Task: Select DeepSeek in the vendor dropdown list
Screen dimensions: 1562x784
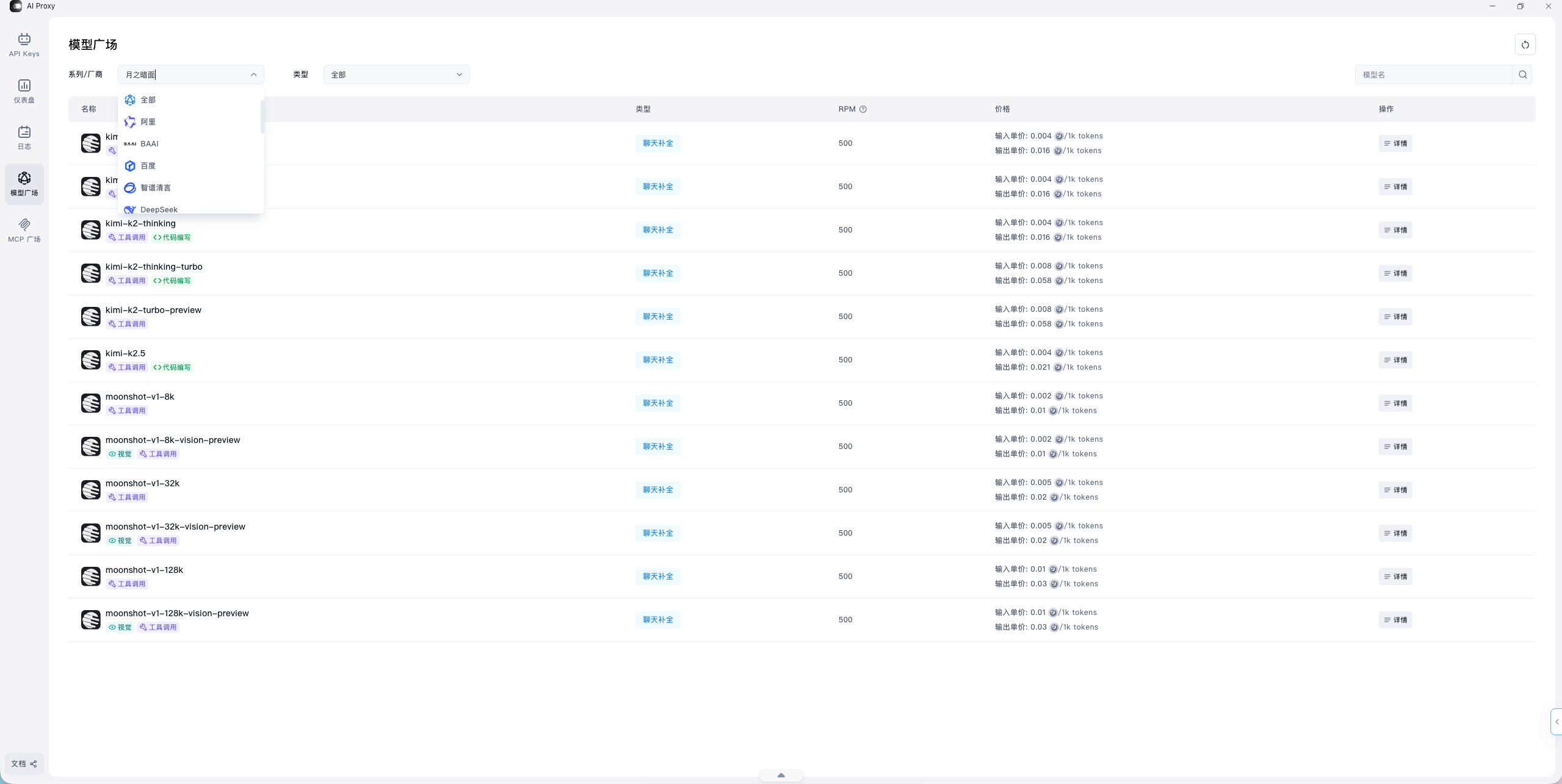Action: pos(190,207)
